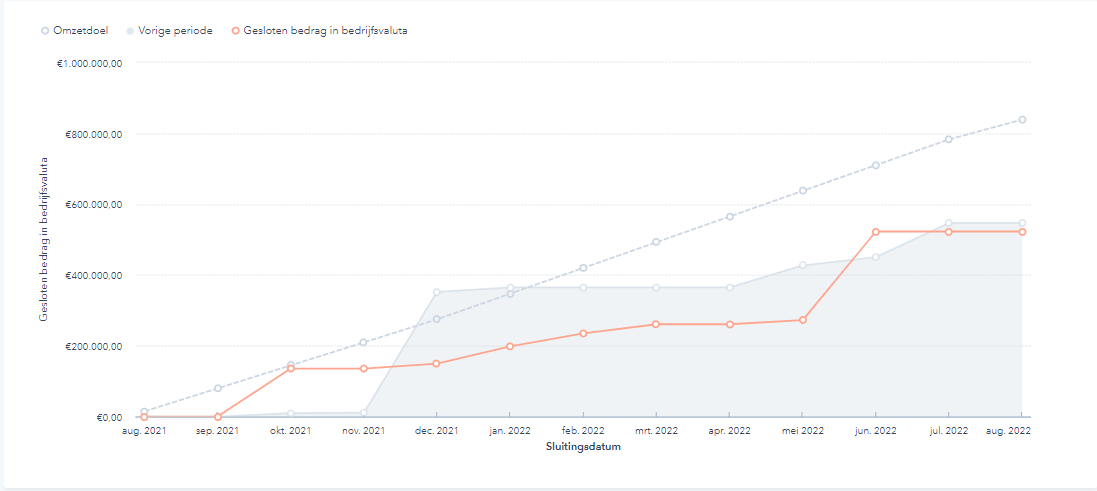Click the 'Sluitingsdatum' x-axis title
The width and height of the screenshot is (1097, 491).
(x=583, y=448)
